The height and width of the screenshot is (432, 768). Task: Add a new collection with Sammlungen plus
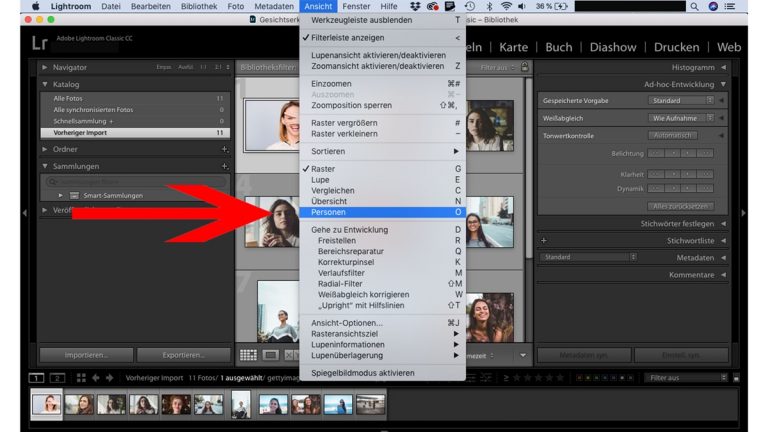pyautogui.click(x=225, y=166)
